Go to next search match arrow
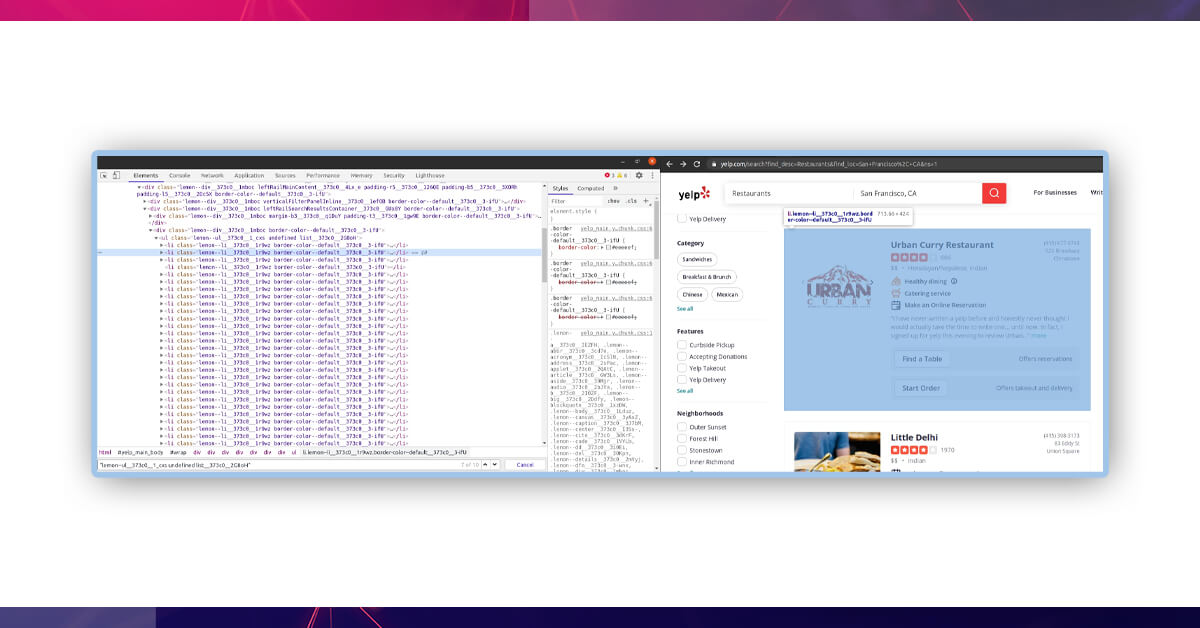The height and width of the screenshot is (628, 1200). (x=497, y=464)
